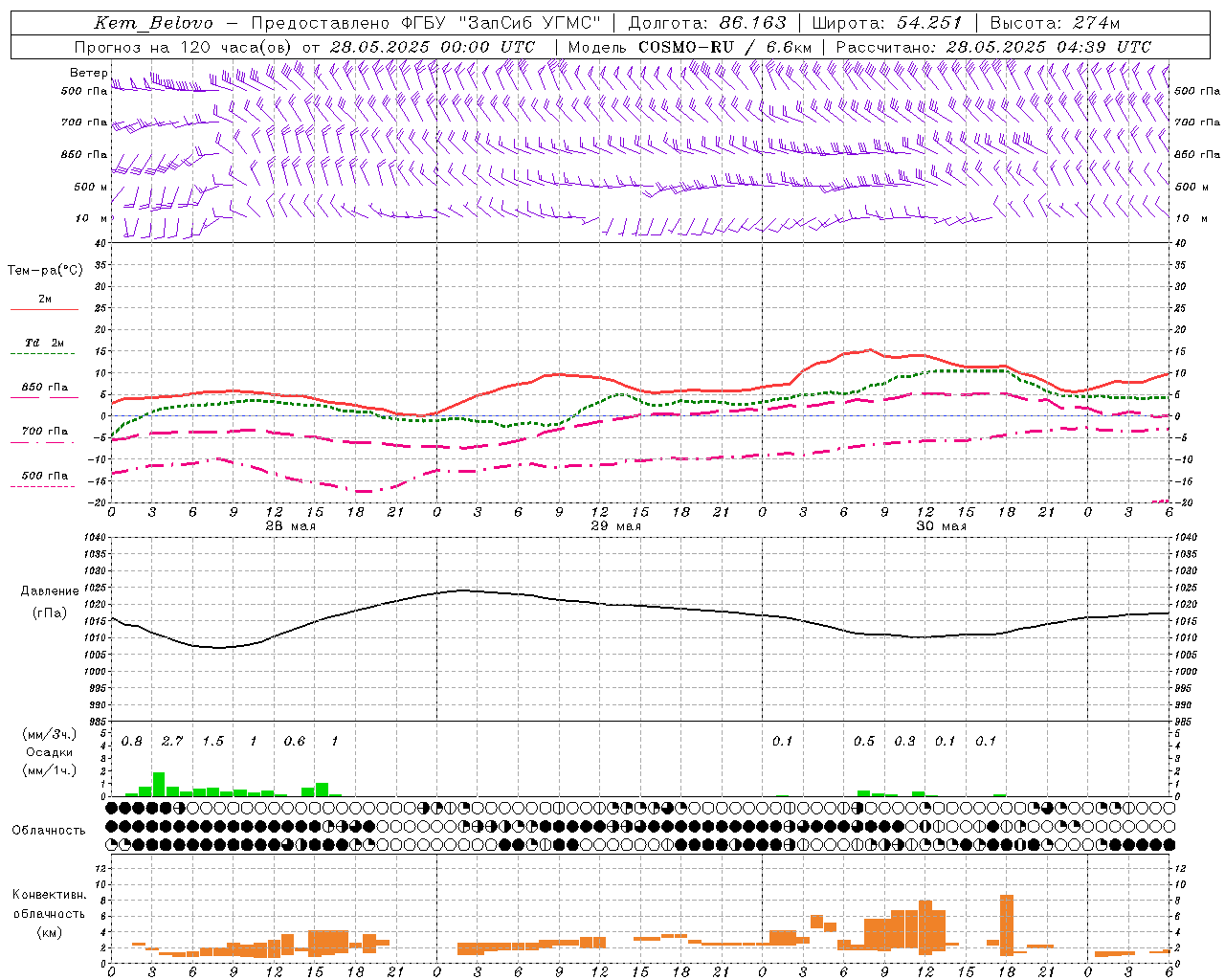This screenshot has height=980, width=1225.
Task: Click the Тем-ра(°C) temperature label
Action: coord(45,271)
